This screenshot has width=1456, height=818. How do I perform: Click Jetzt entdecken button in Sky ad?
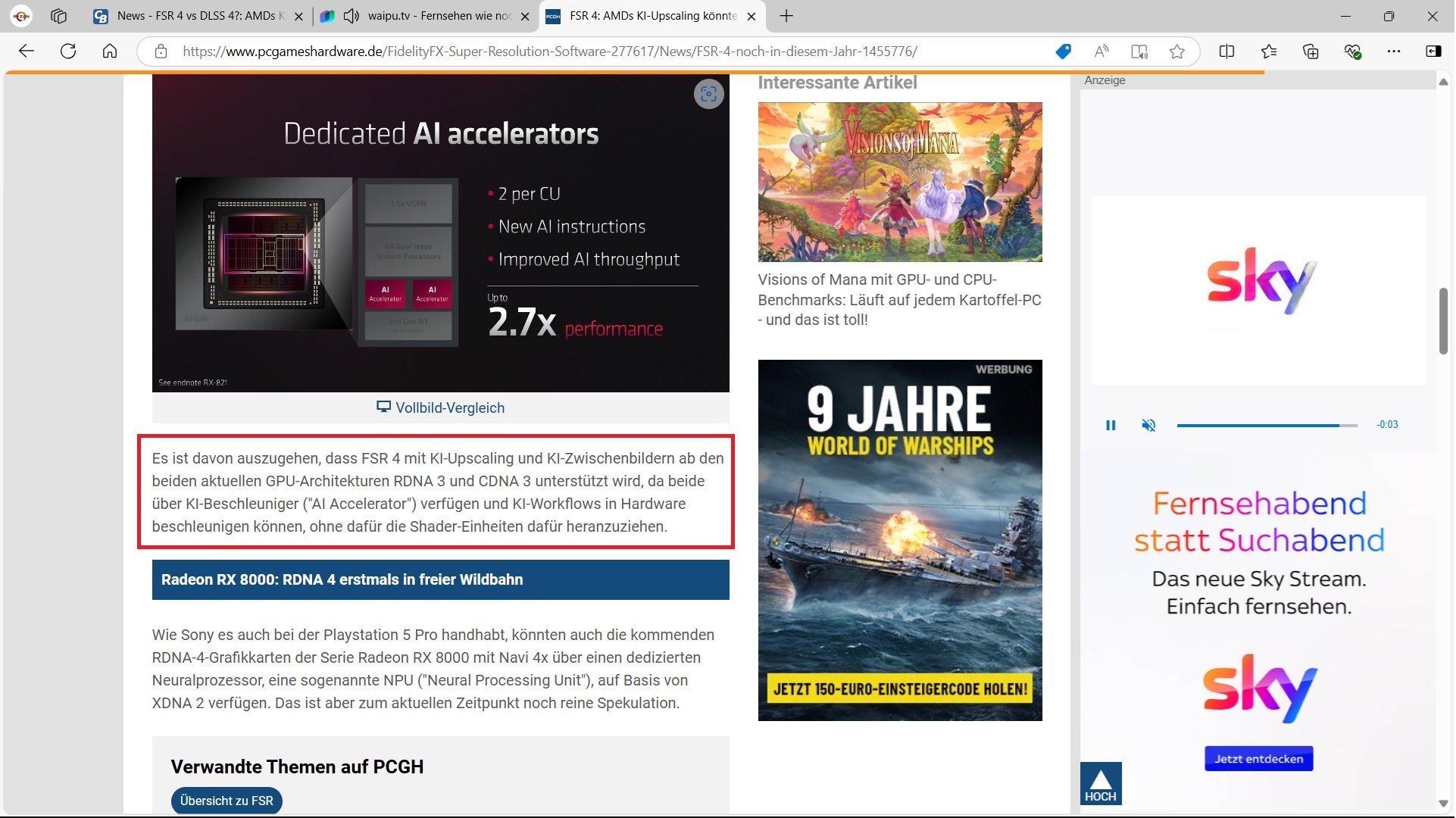[1258, 759]
